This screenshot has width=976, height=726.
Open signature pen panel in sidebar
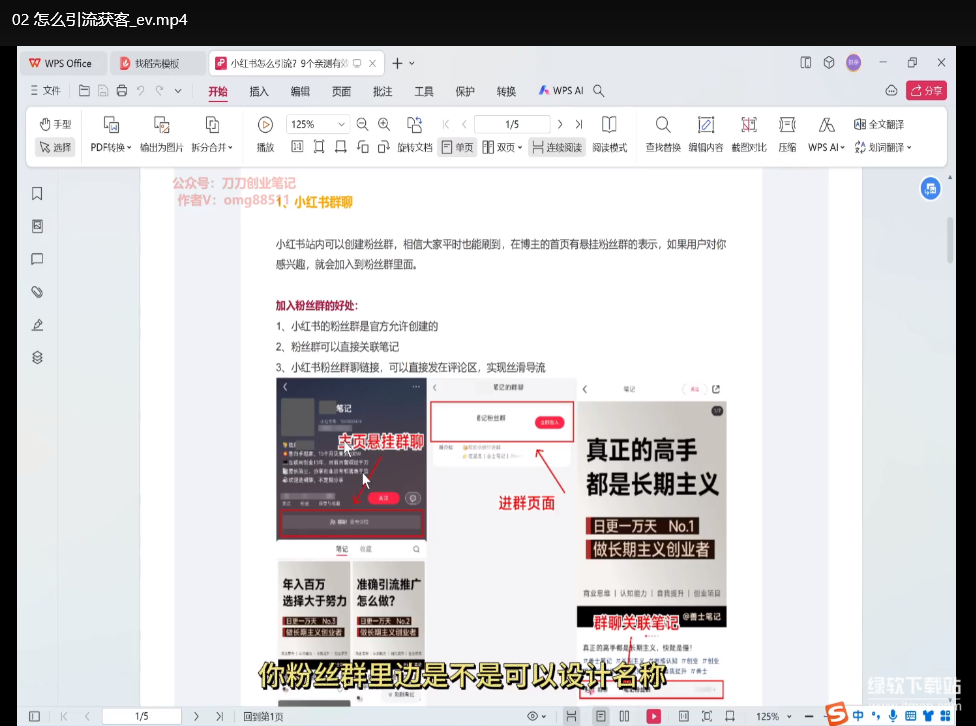tap(37, 325)
